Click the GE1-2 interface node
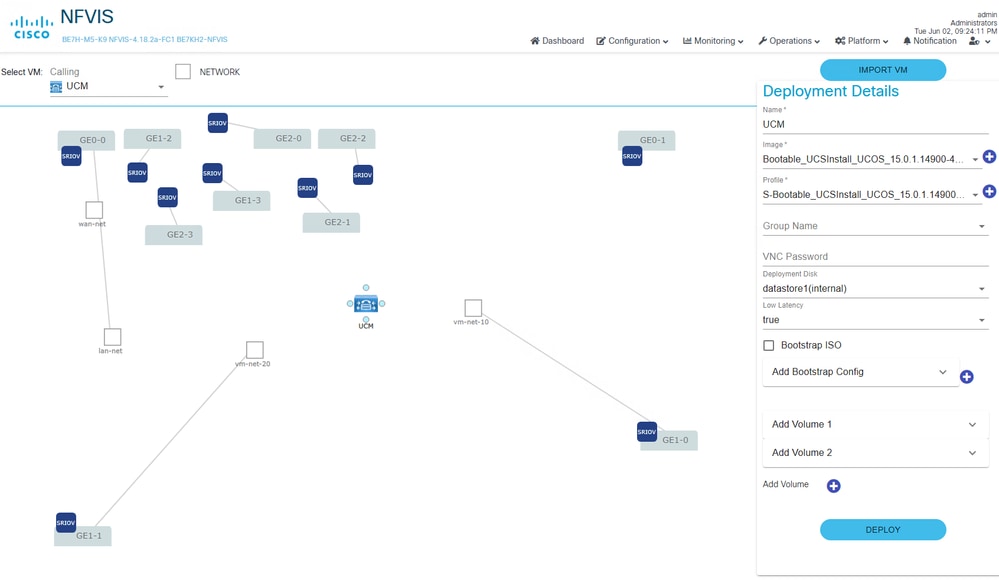This screenshot has width=999, height=580. coord(152,138)
